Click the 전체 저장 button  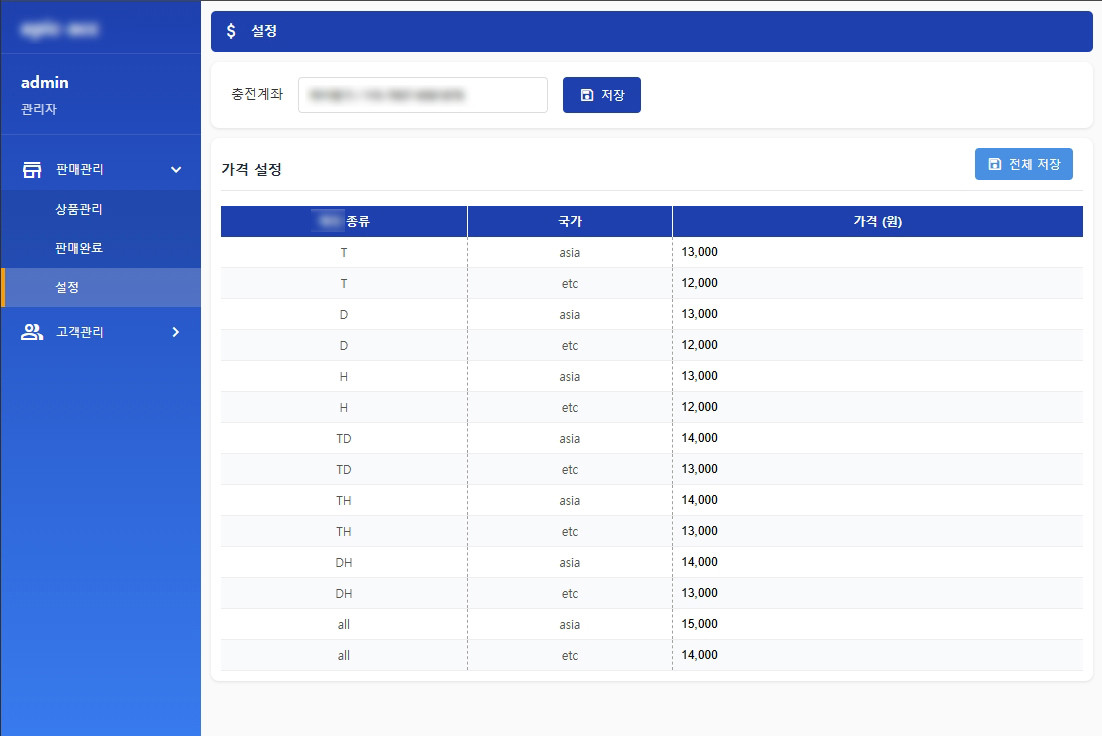pos(1023,164)
